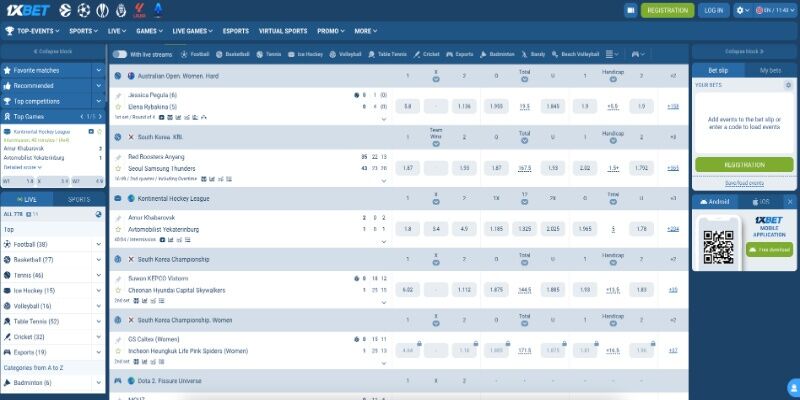Open the blue Serie A shortcut icon

coord(158,10)
